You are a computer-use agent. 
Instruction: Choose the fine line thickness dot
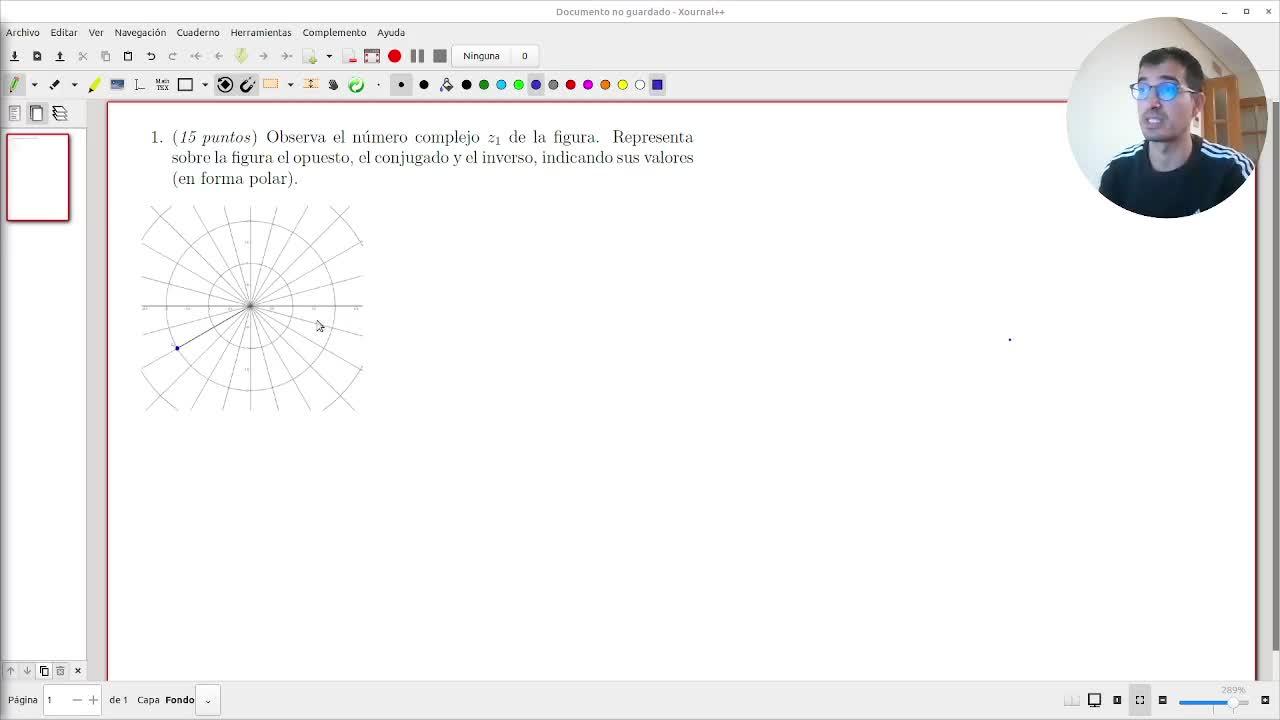click(379, 85)
